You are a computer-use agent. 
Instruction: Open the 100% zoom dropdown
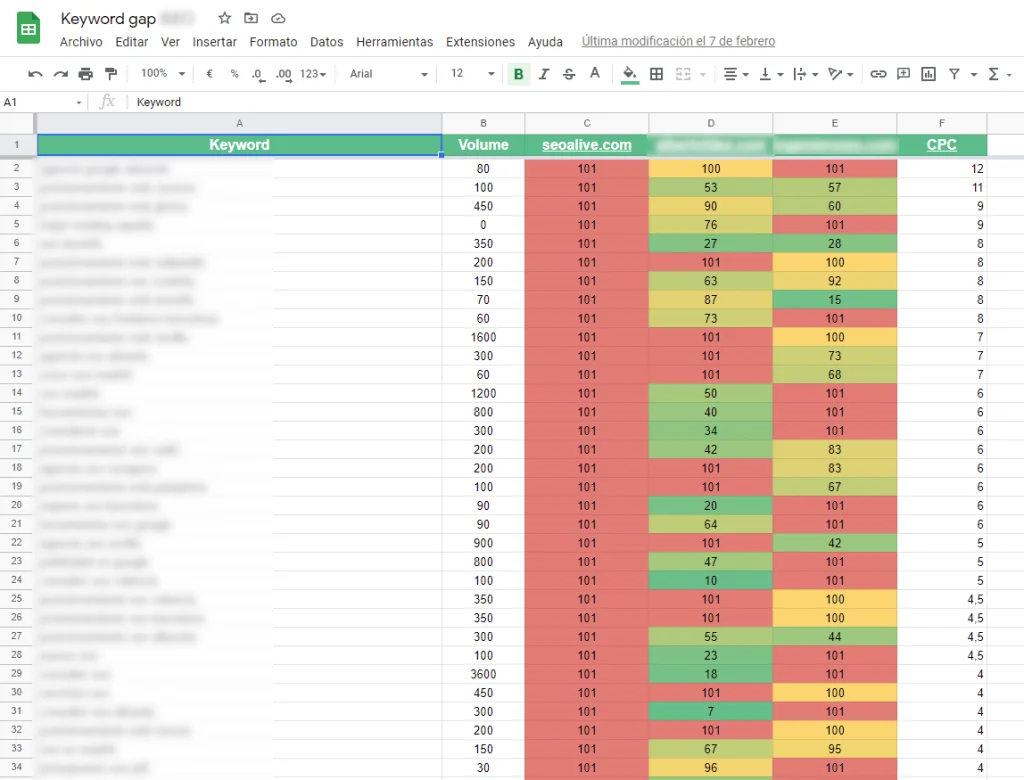pos(162,74)
